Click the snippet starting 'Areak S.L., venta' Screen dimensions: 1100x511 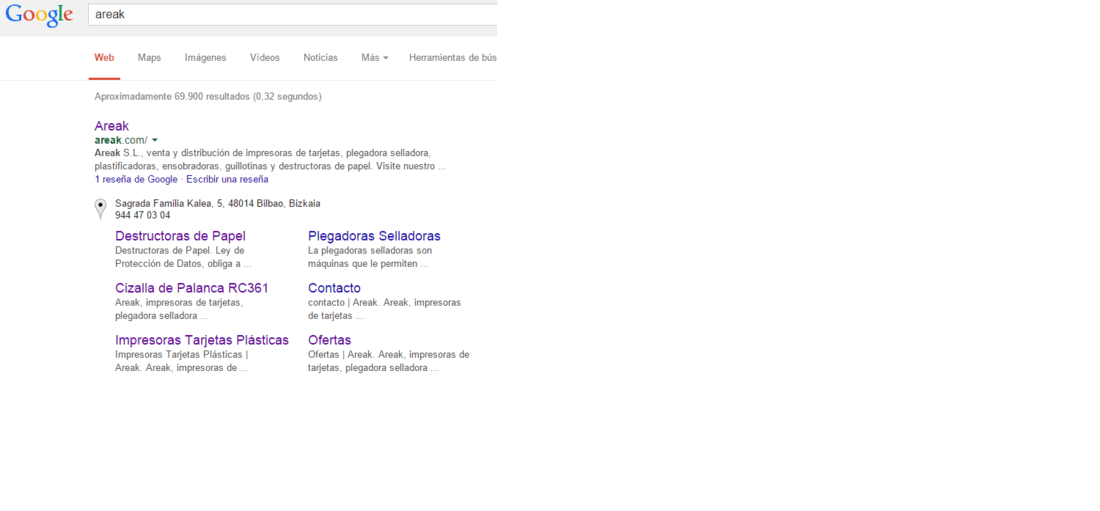click(270, 159)
